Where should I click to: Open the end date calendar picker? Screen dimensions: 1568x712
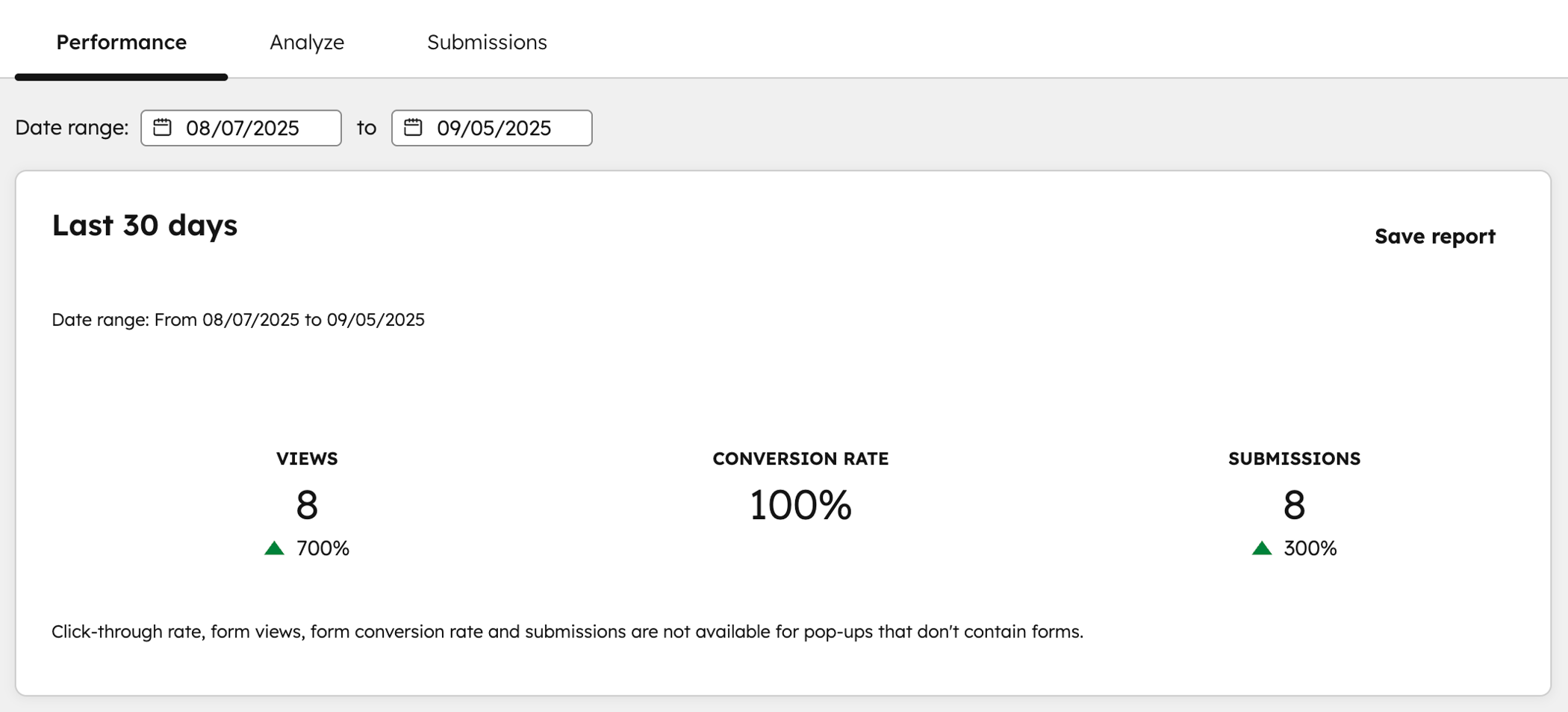tap(413, 127)
